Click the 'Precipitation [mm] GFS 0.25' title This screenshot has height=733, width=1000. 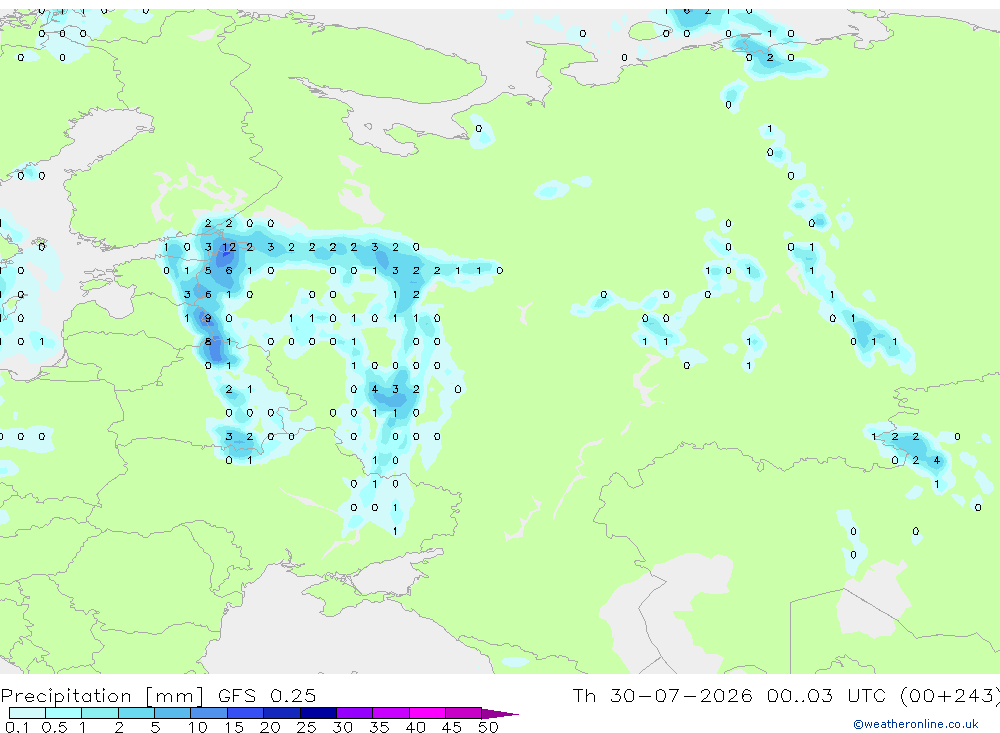[x=158, y=695]
